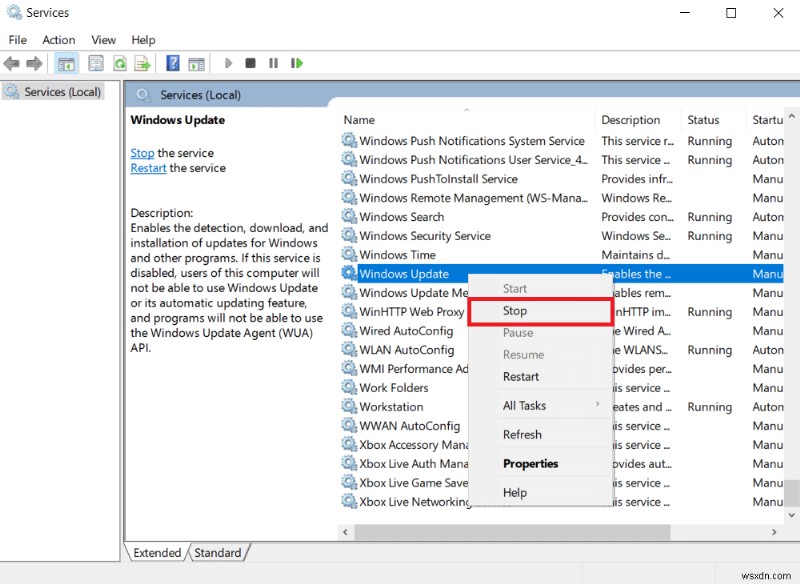Click the Export List toolbar icon

(x=142, y=63)
